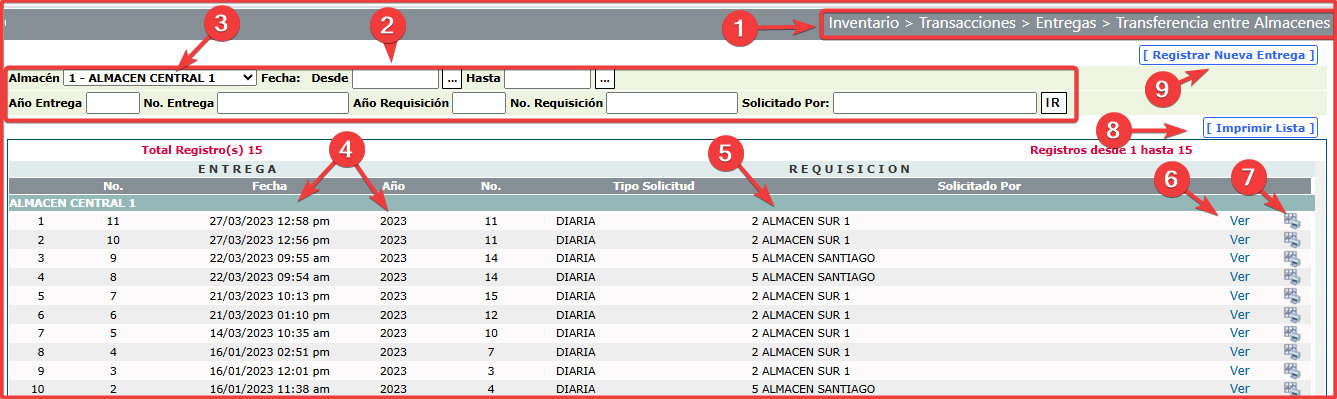Click Total Registro(s) 15 text
1337x399 pixels.
click(x=202, y=150)
